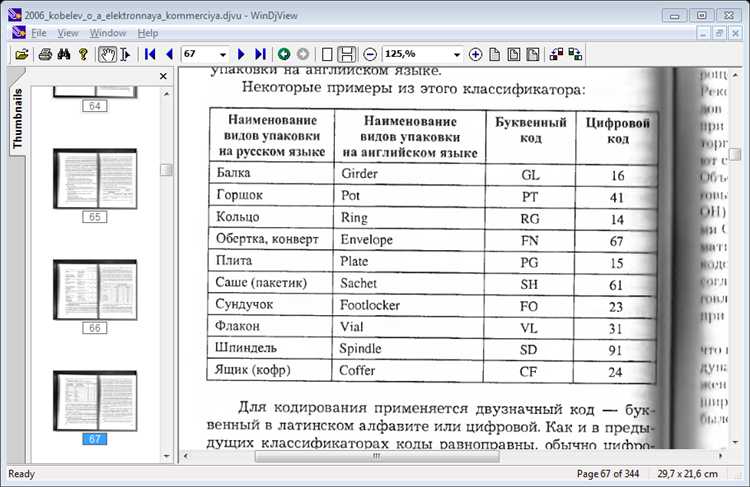Screen dimensions: 750x487
Task: Open the zoom level dropdown list
Action: coord(457,55)
